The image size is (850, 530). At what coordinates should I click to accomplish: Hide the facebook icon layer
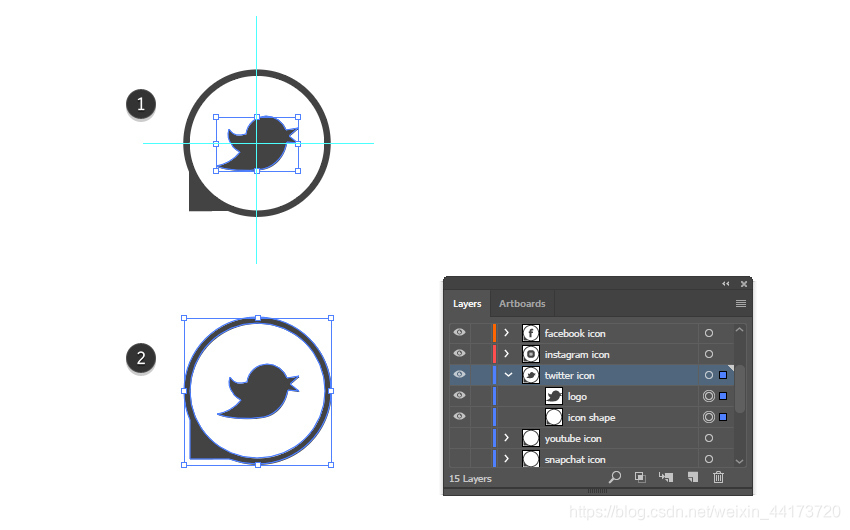(459, 333)
